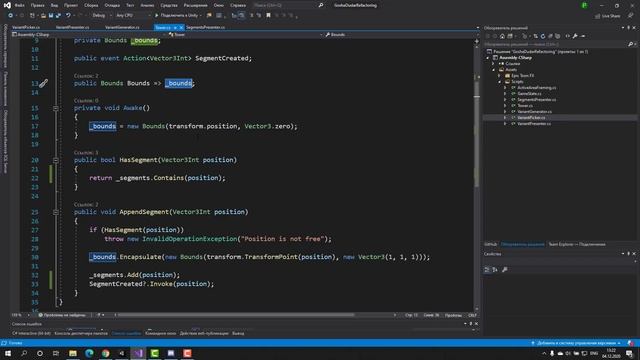Pin the active Tower.cs tab
640x360 pixels.
point(175,27)
